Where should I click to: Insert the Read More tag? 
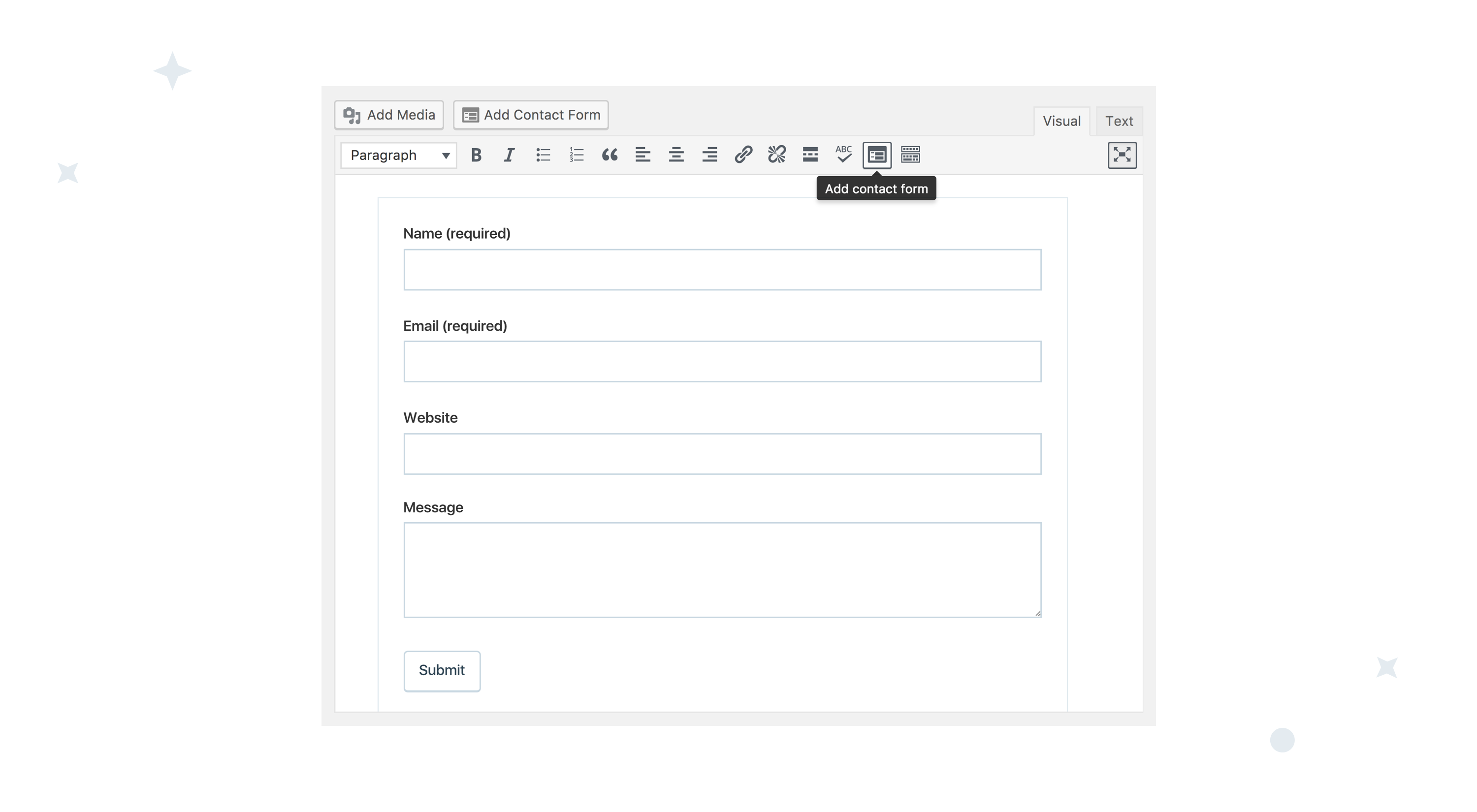809,155
